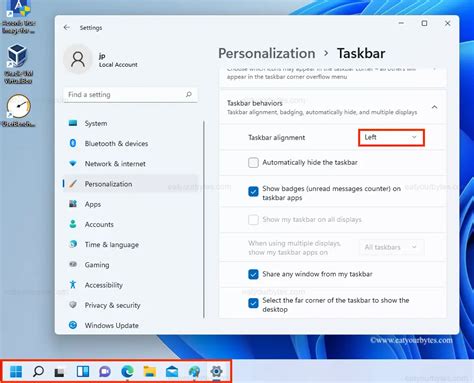This screenshot has width=474, height=383.
Task: Open the System settings category
Action: (x=131, y=123)
